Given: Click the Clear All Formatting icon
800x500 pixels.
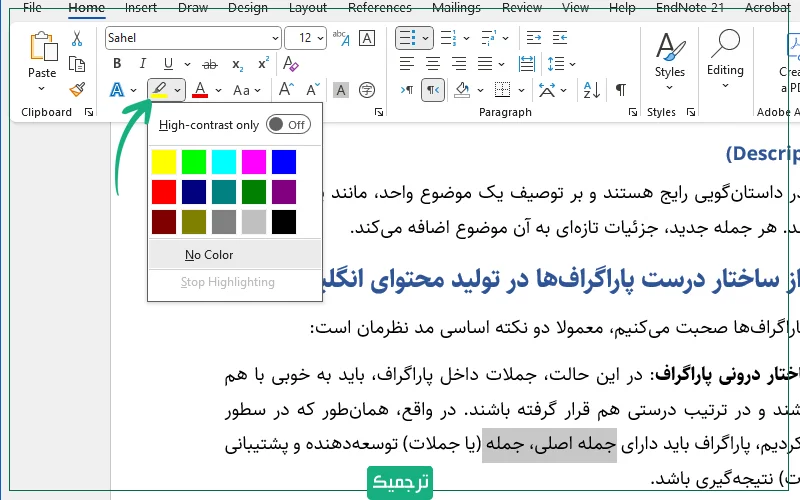Looking at the screenshot, I should (291, 64).
